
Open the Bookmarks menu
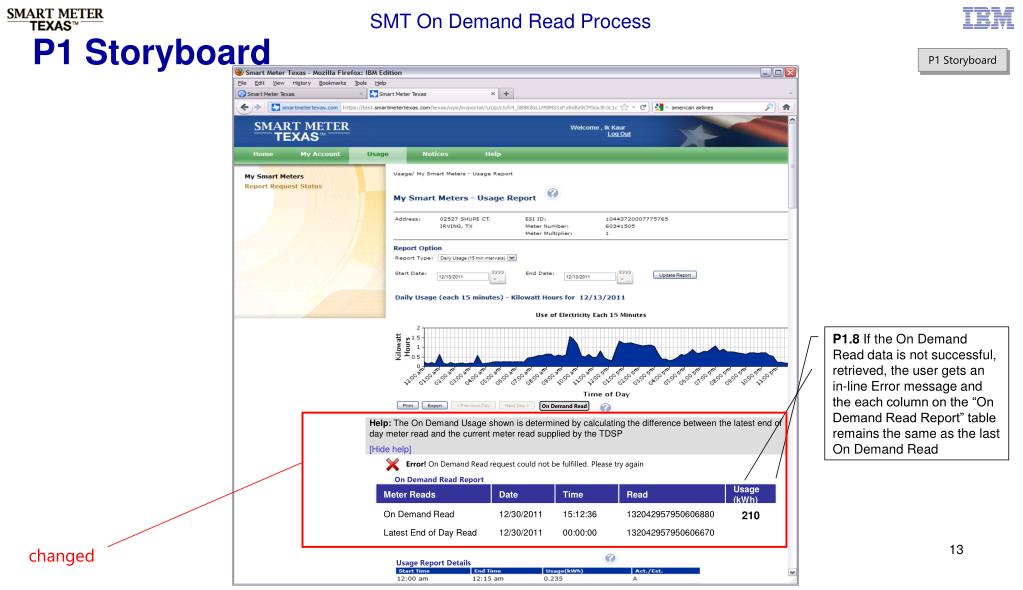pos(333,83)
